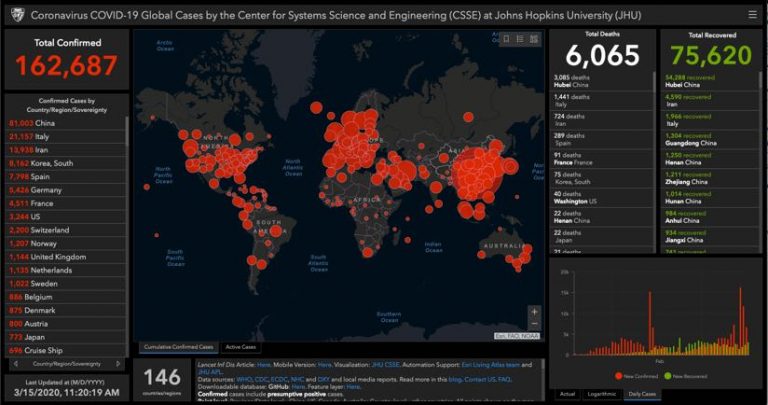
Task: Open the WHO data source link
Action: pos(244,379)
